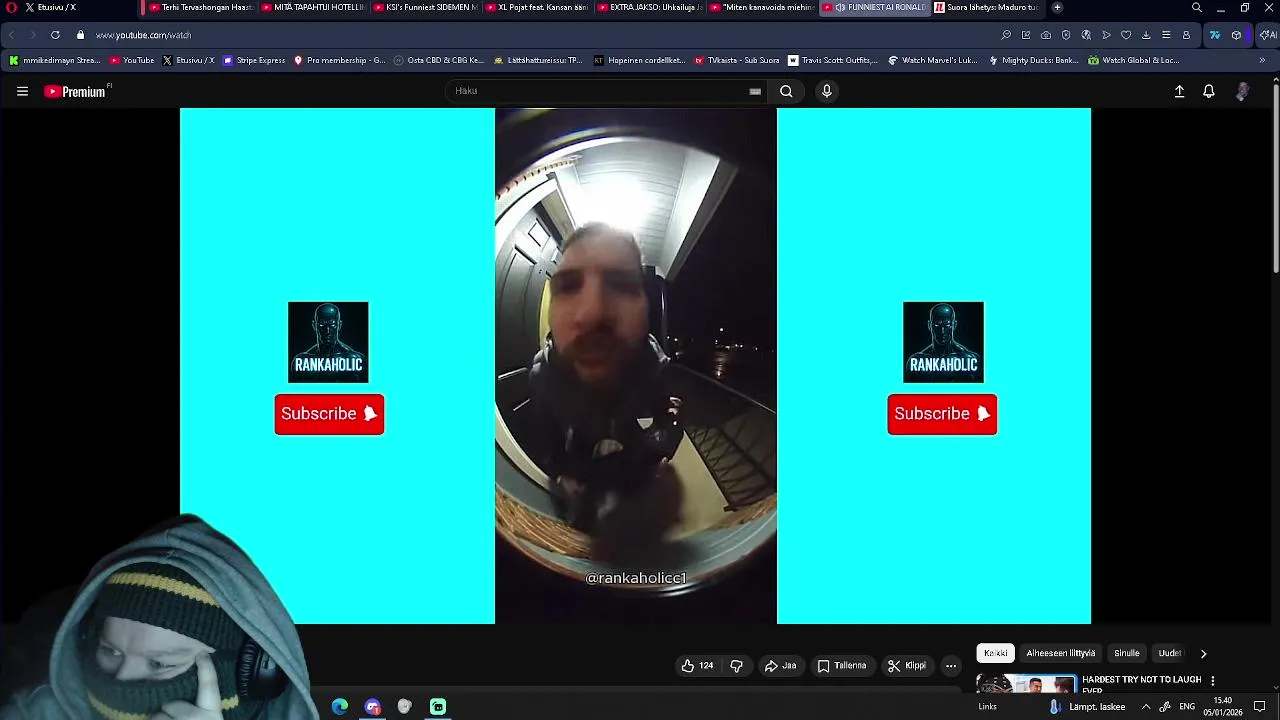Open the YouTube account avatar menu

pyautogui.click(x=1242, y=91)
